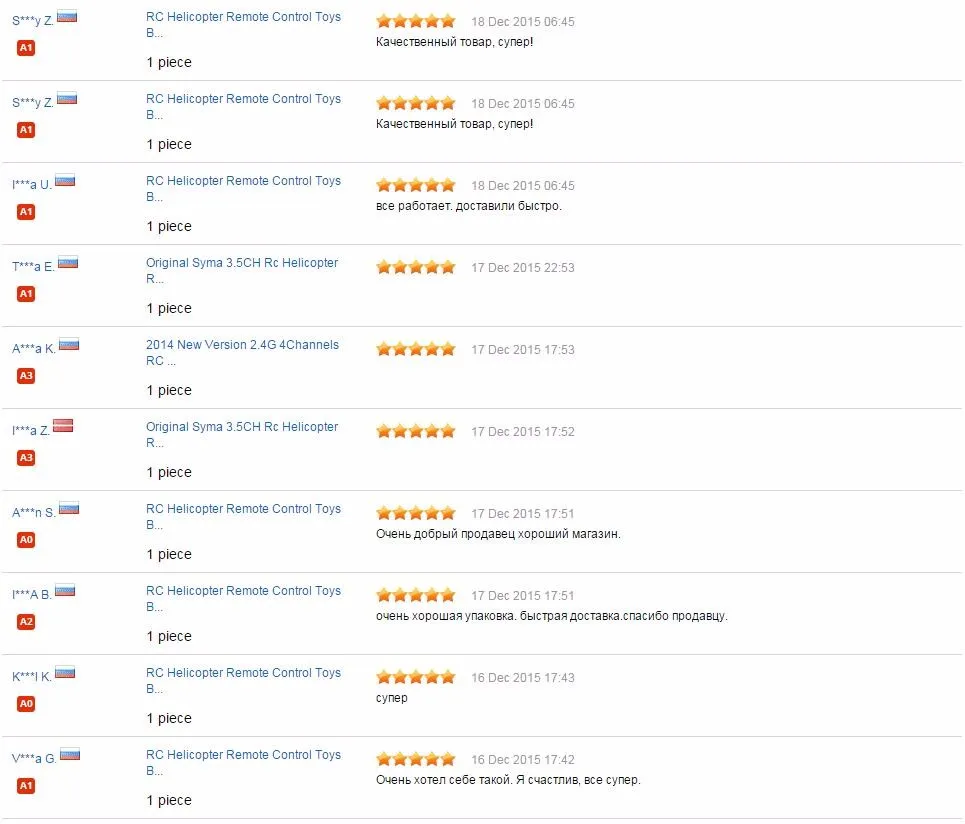Open V***a G.'s RC Helicopter product link
The width and height of the screenshot is (965, 824).
(x=243, y=762)
